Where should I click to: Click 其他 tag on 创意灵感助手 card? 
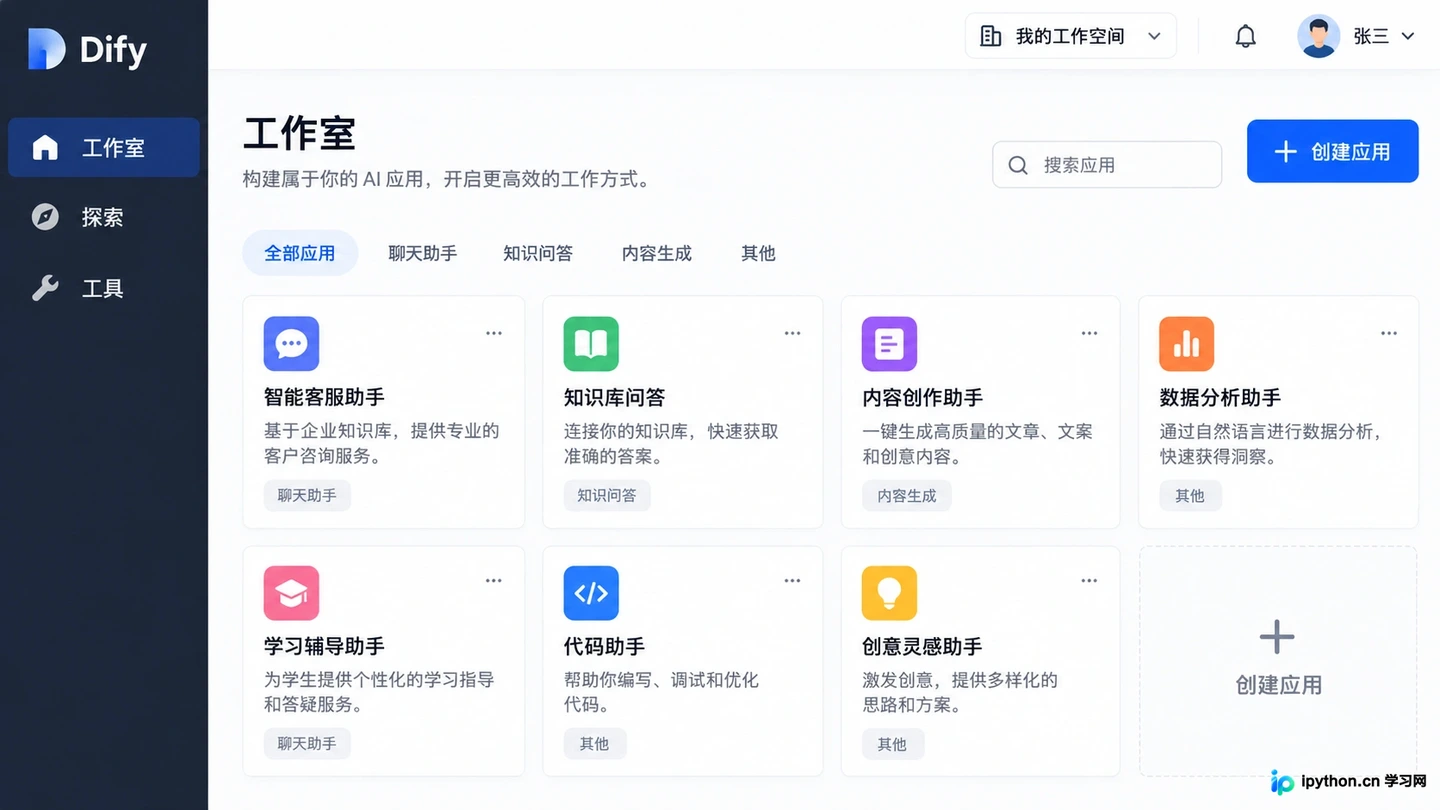point(892,743)
